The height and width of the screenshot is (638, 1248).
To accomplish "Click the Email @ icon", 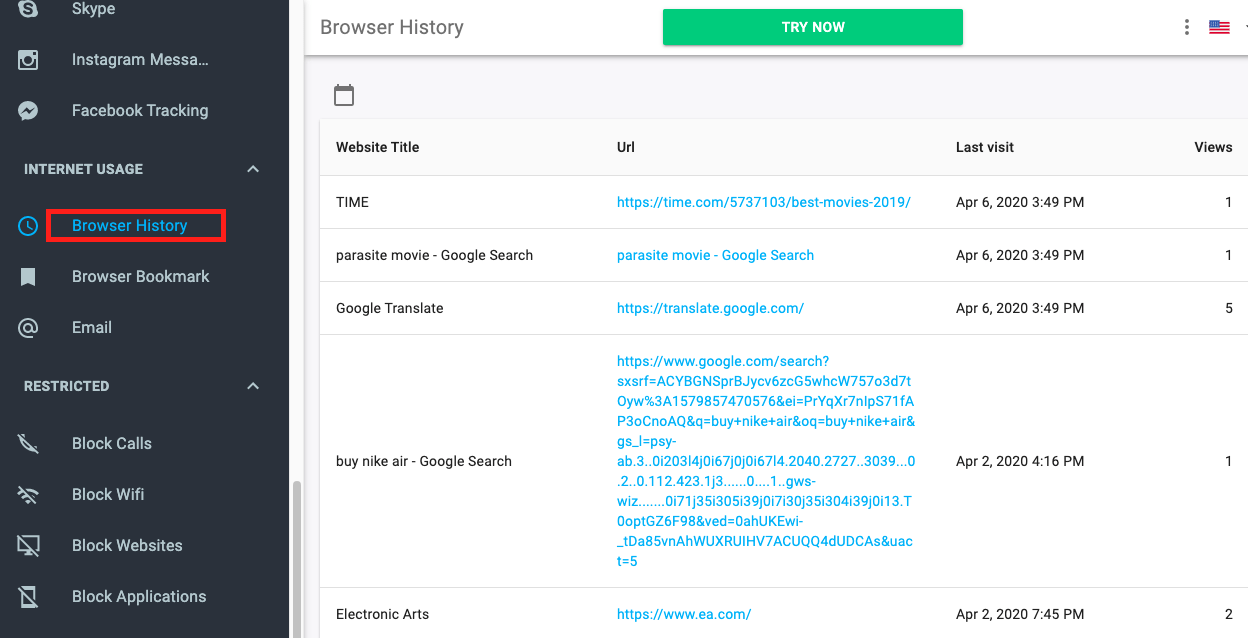I will pos(28,327).
